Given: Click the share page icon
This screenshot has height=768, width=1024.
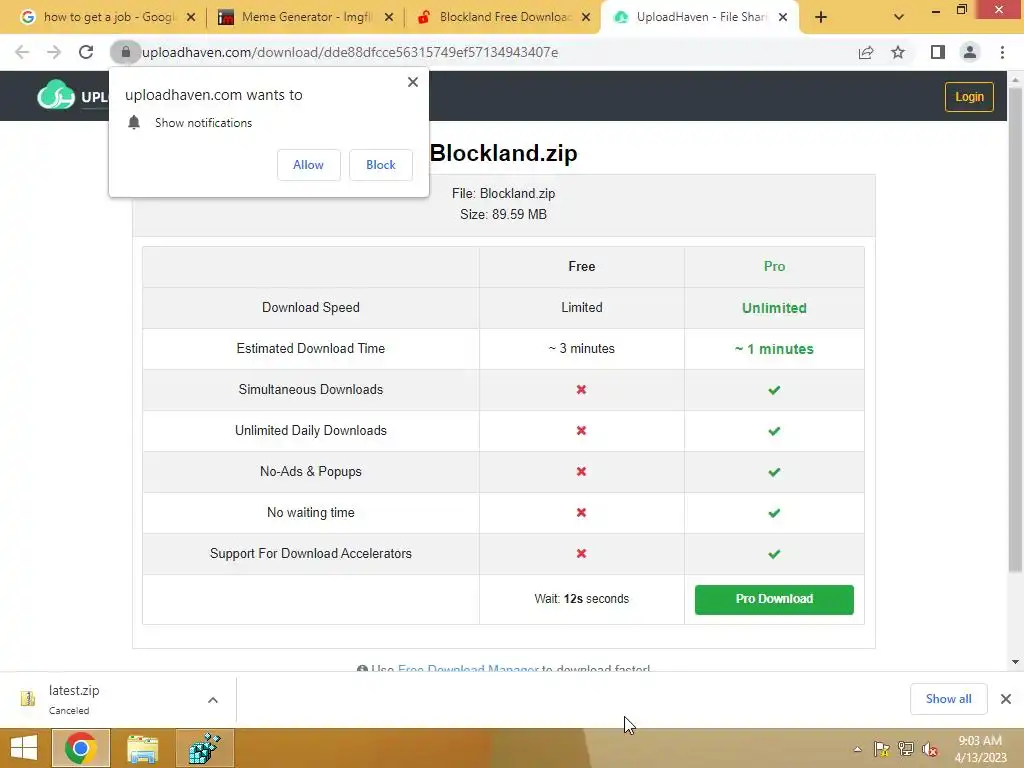Looking at the screenshot, I should (x=866, y=52).
